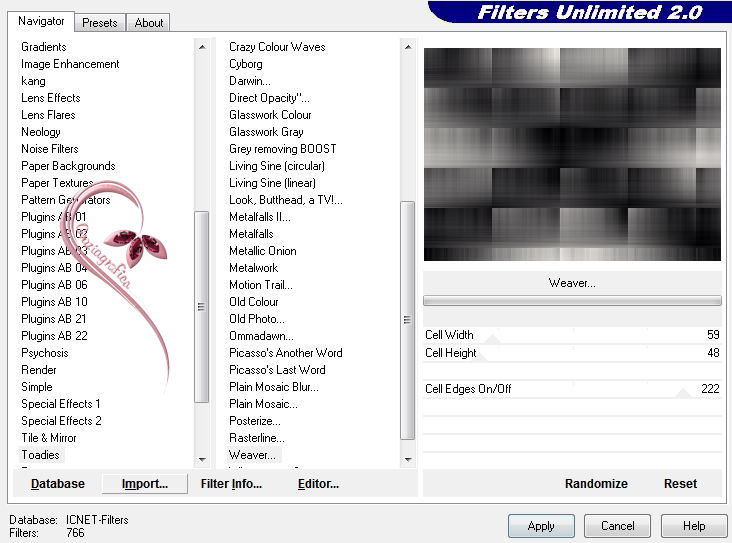Click the Import... button
732x543 pixels.
coord(145,484)
